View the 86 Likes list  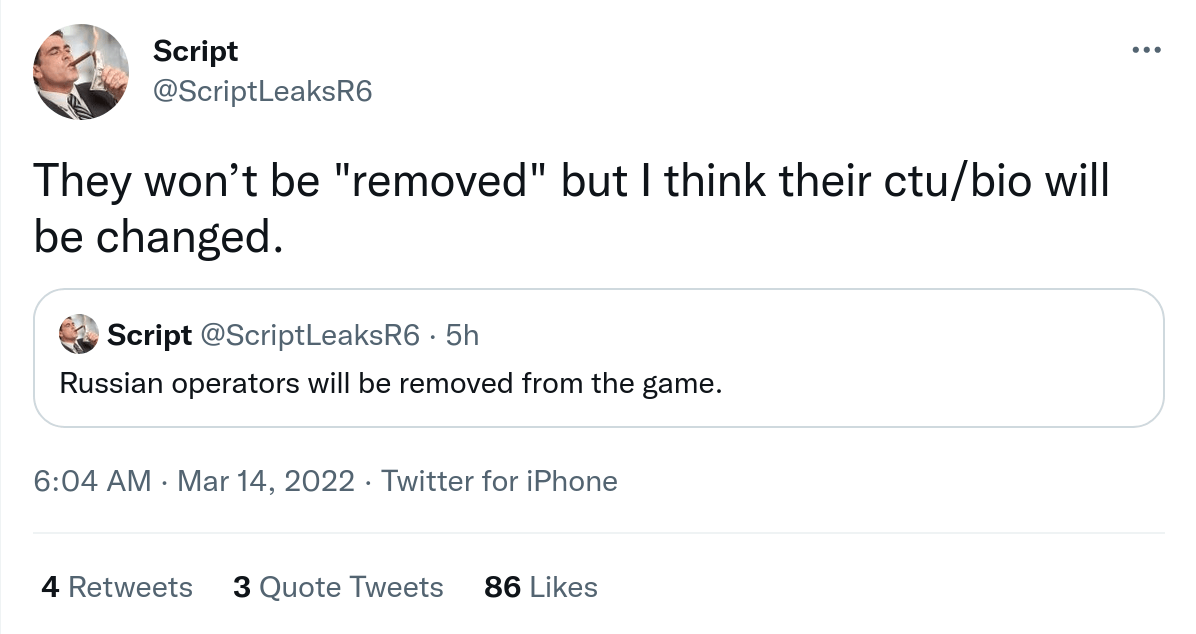click(540, 587)
